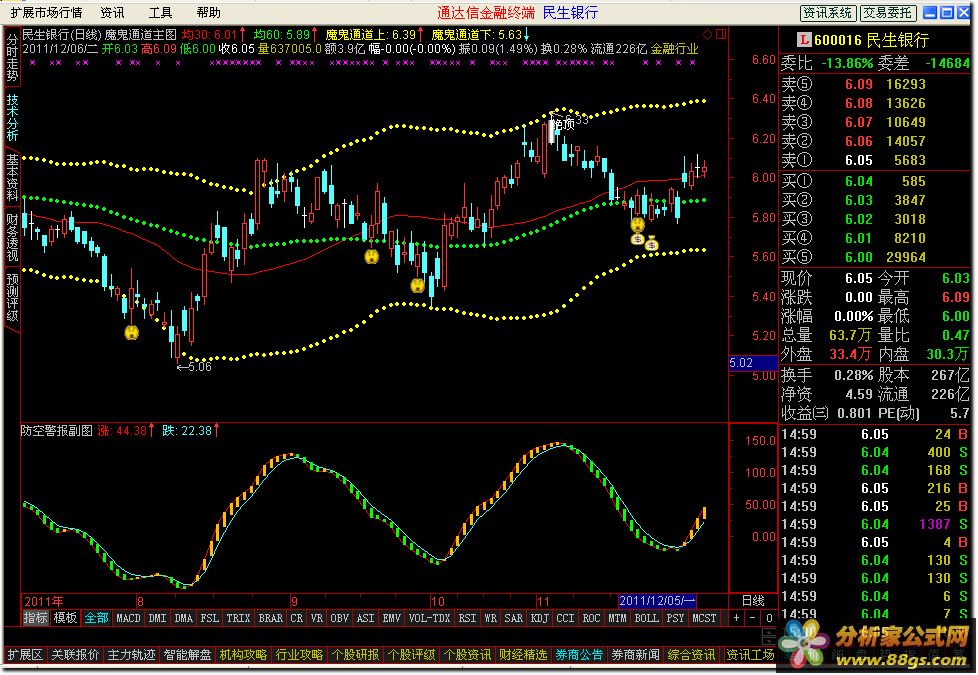Screen dimensions: 978x675
Task: Click the 2011/12/05 date marker on timeline
Action: (x=657, y=601)
